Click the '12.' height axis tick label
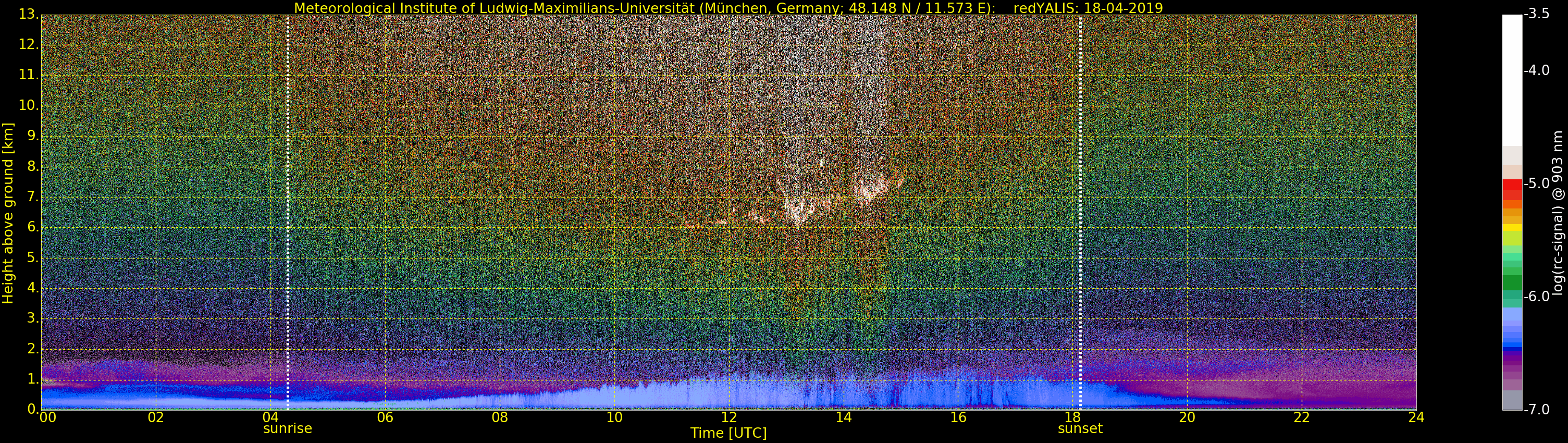Screen dimensions: 1568x443 pyautogui.click(x=29, y=44)
